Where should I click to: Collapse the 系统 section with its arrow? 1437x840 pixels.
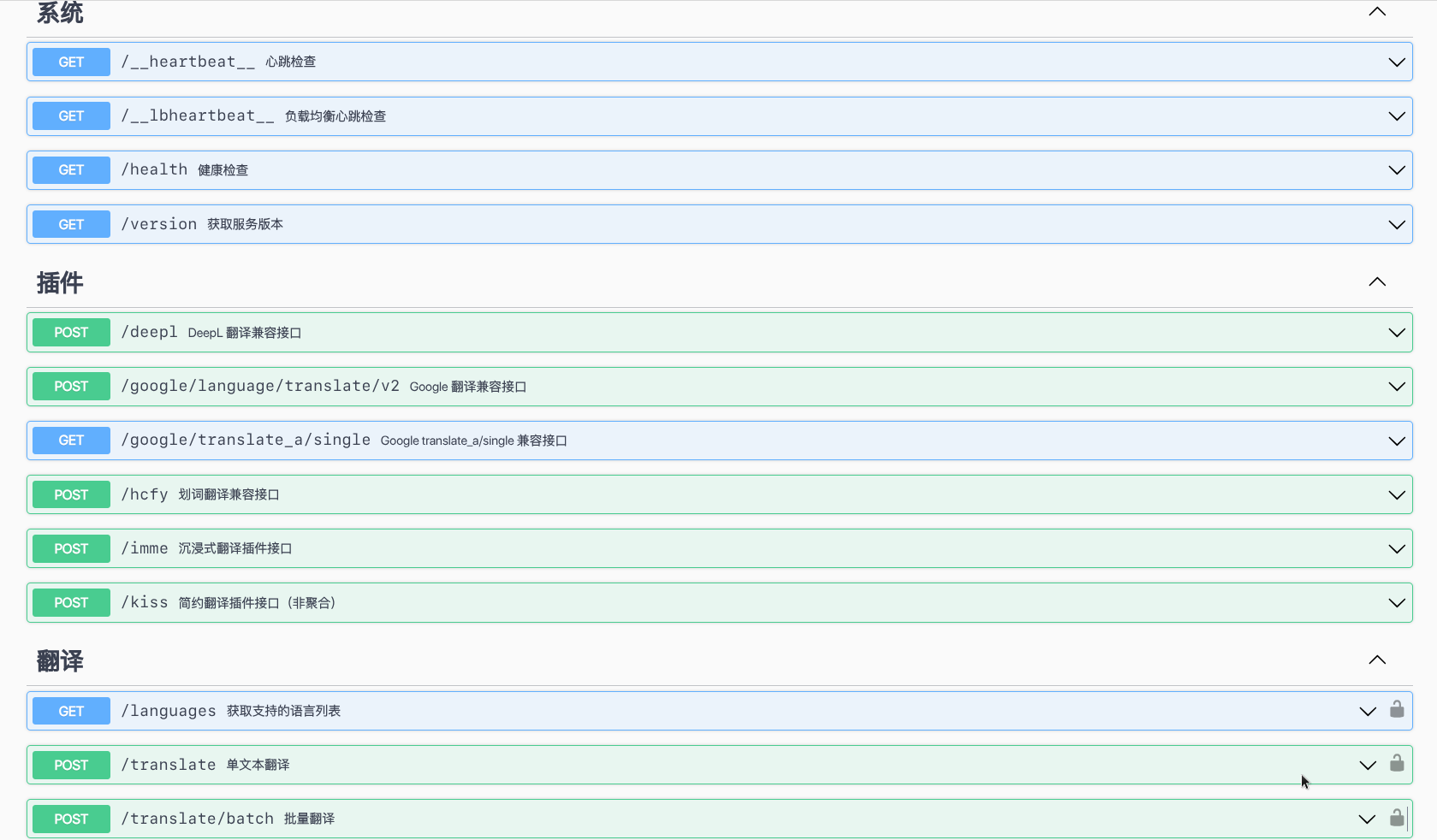click(x=1377, y=12)
